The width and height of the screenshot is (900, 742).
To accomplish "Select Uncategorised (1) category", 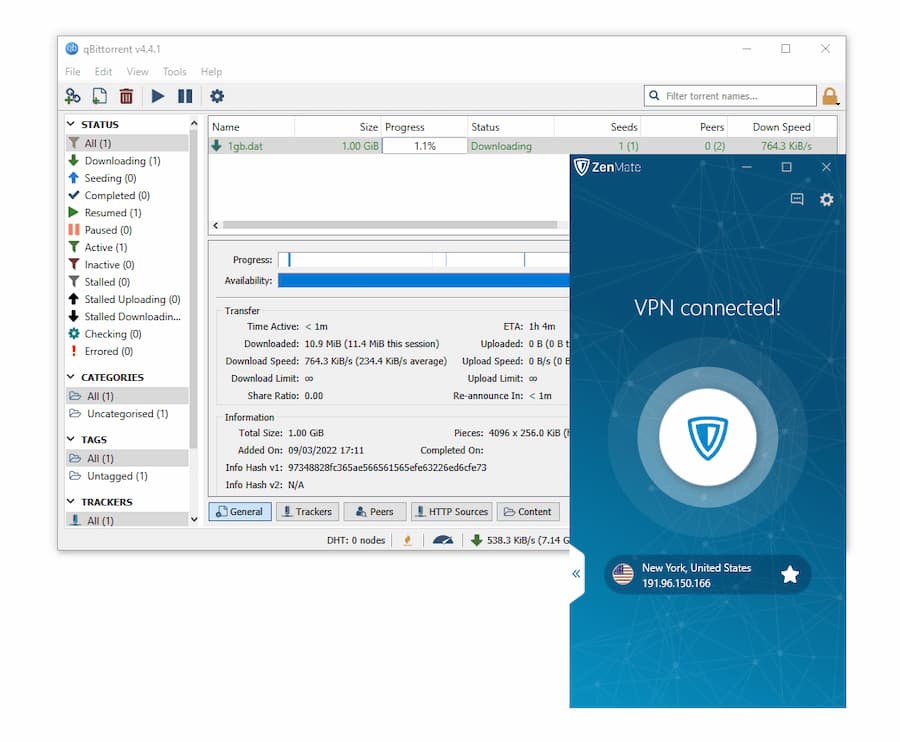I will tap(127, 413).
